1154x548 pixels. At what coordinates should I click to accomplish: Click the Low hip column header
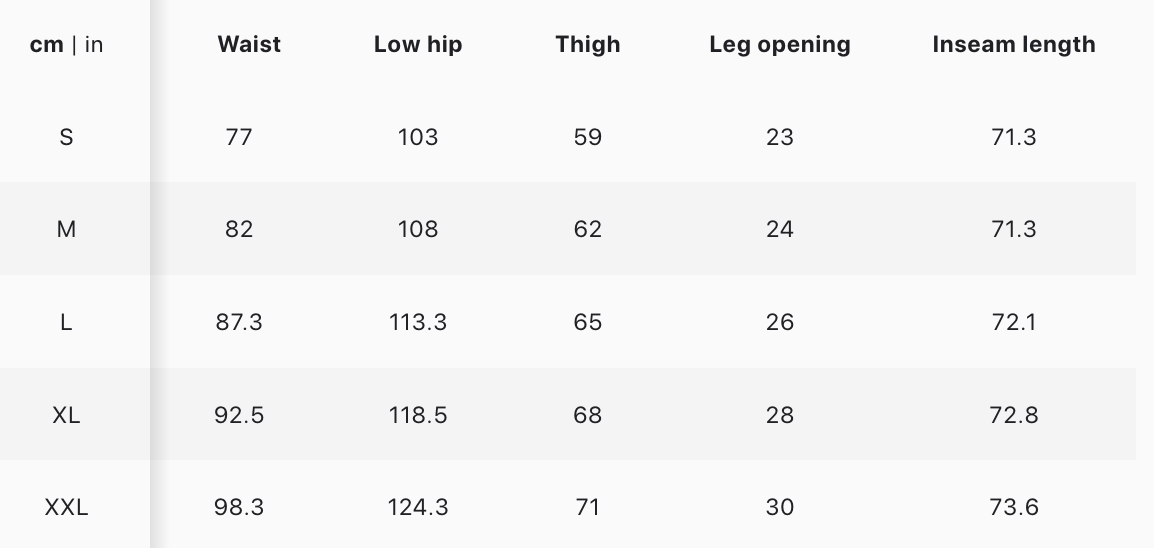[418, 45]
